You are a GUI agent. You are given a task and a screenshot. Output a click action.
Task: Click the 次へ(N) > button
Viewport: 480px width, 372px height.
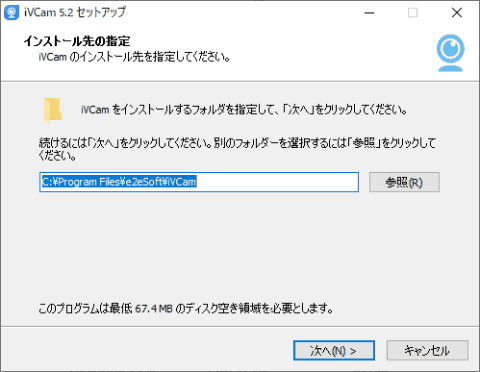[334, 350]
